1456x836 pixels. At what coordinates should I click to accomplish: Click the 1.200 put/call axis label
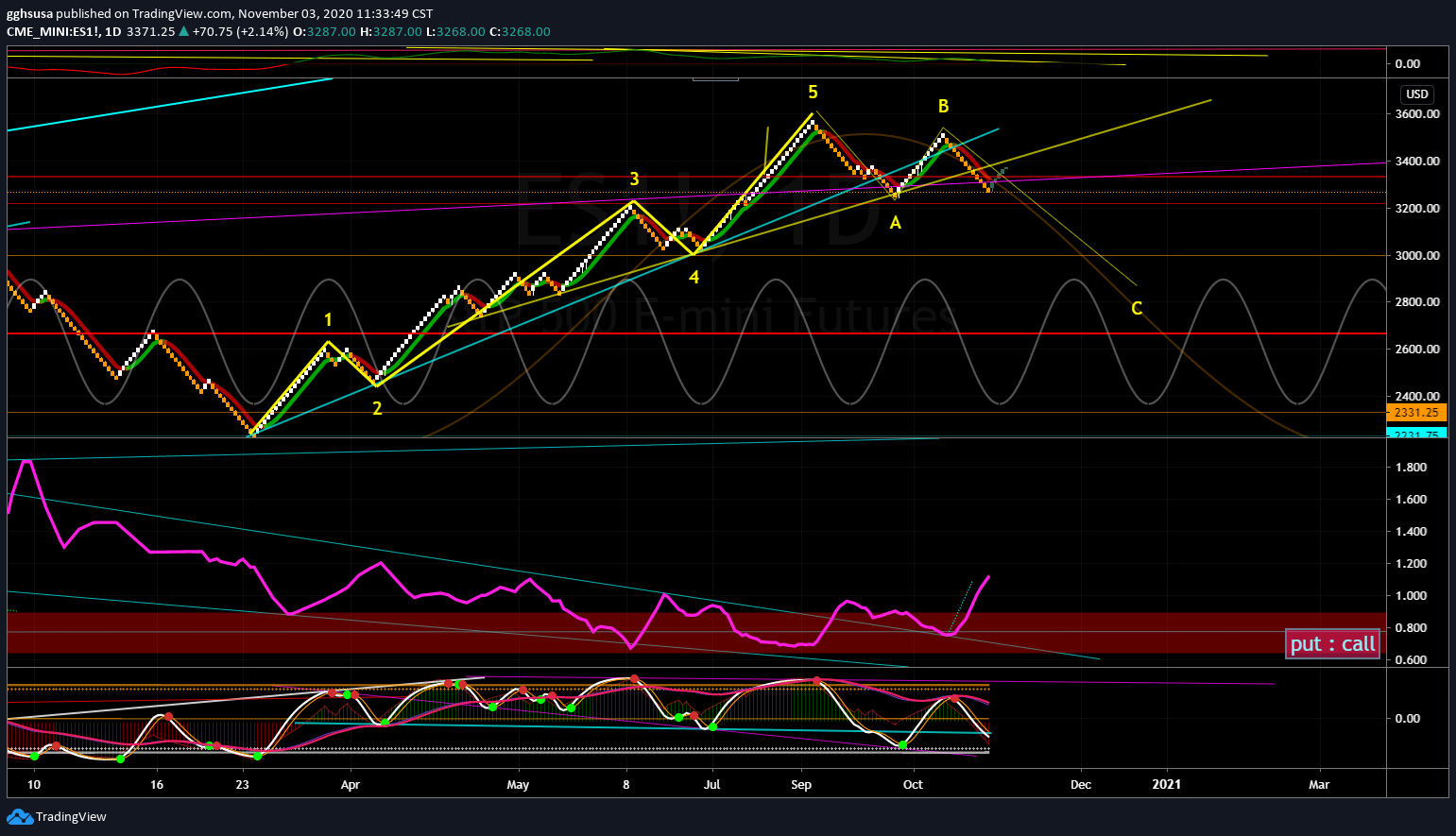[x=1411, y=564]
